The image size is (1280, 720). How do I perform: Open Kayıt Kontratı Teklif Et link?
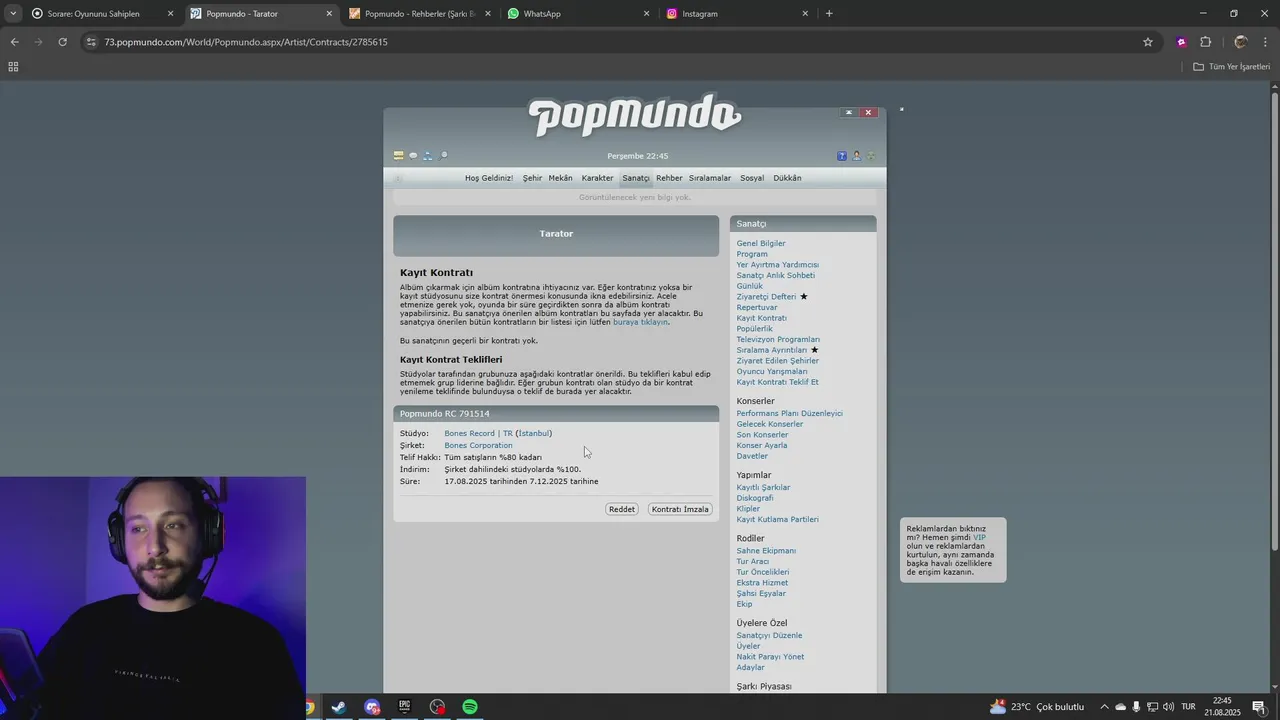778,382
